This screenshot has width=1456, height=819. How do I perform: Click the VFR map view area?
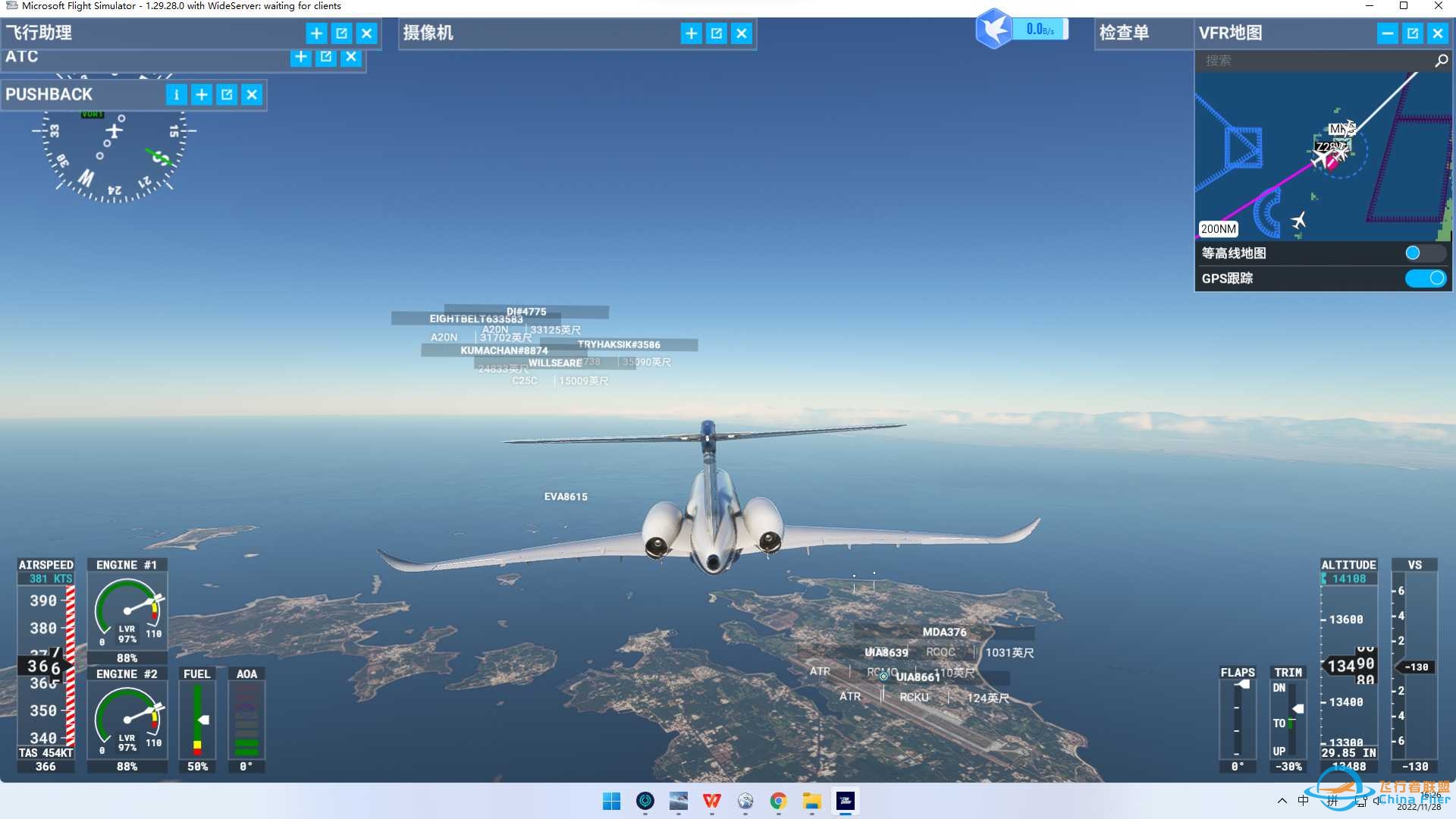(x=1323, y=157)
